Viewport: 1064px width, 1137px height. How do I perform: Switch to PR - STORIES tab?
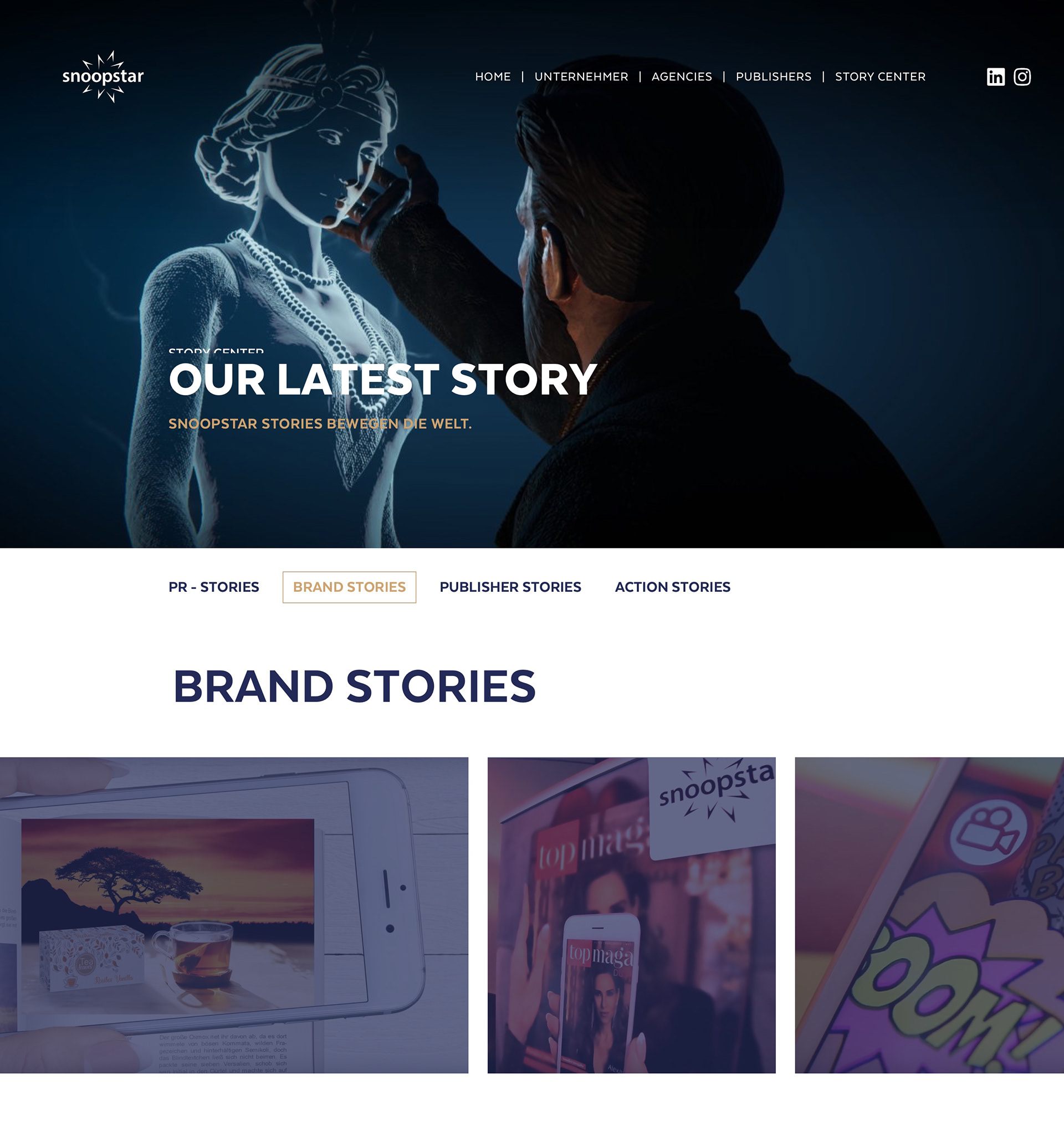(214, 587)
